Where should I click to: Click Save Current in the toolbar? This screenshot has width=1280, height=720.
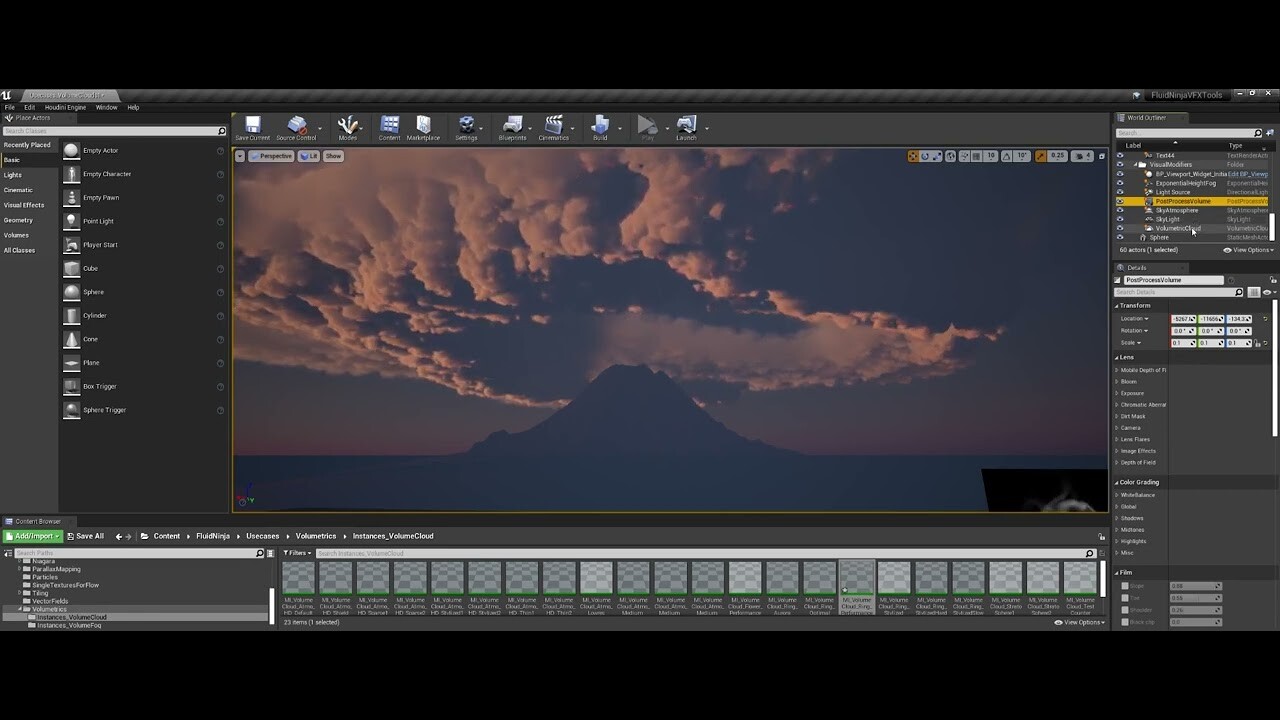point(253,125)
